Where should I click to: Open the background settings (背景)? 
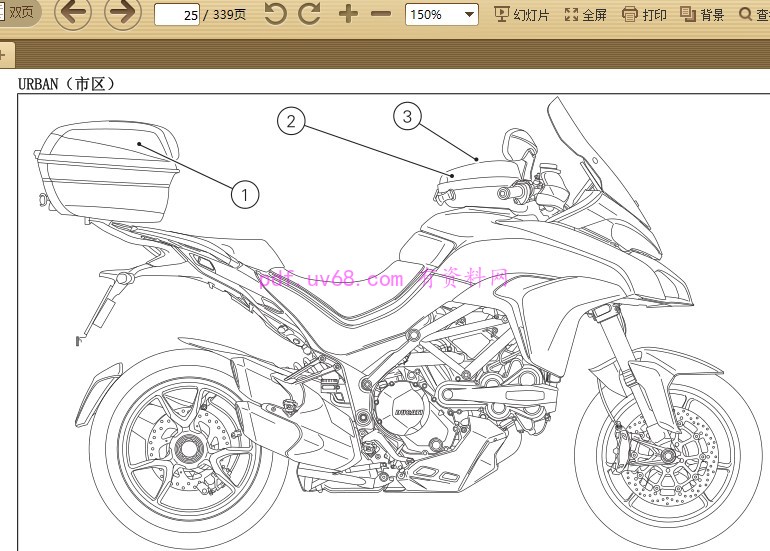703,14
